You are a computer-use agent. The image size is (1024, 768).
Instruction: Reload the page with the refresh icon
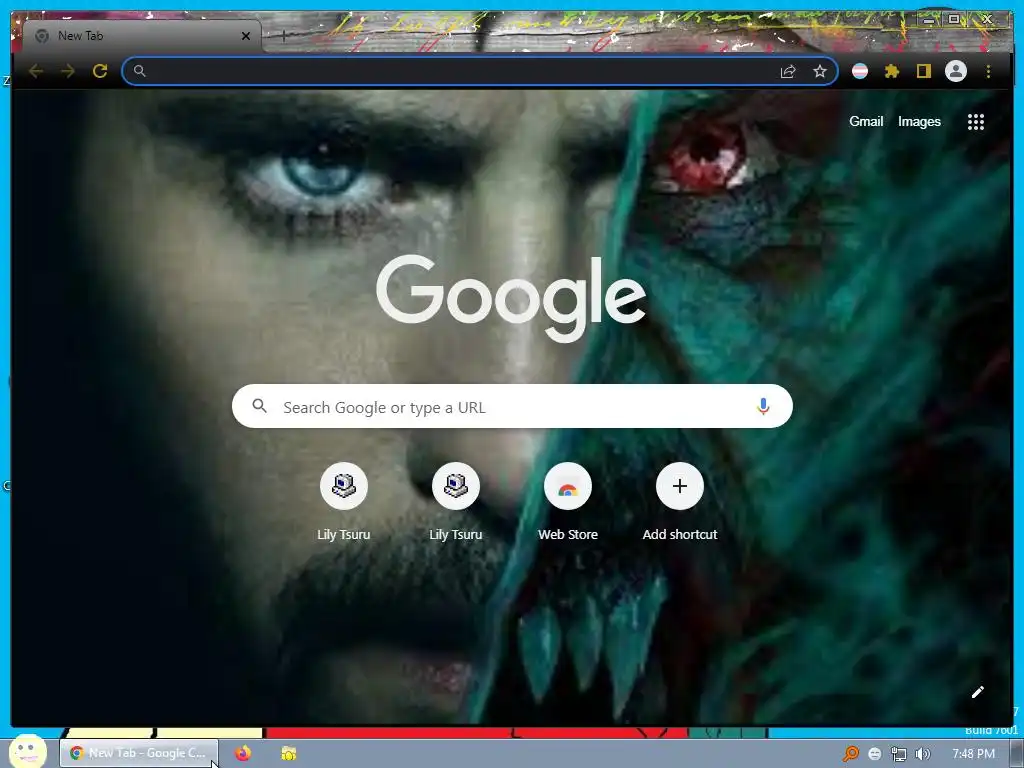point(100,71)
